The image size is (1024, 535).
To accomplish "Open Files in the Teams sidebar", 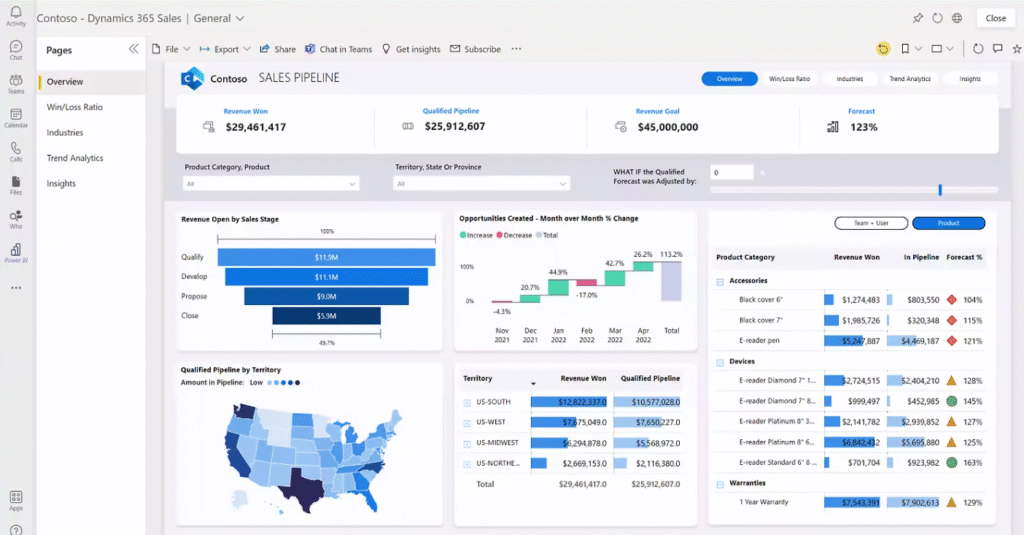I will tap(16, 186).
